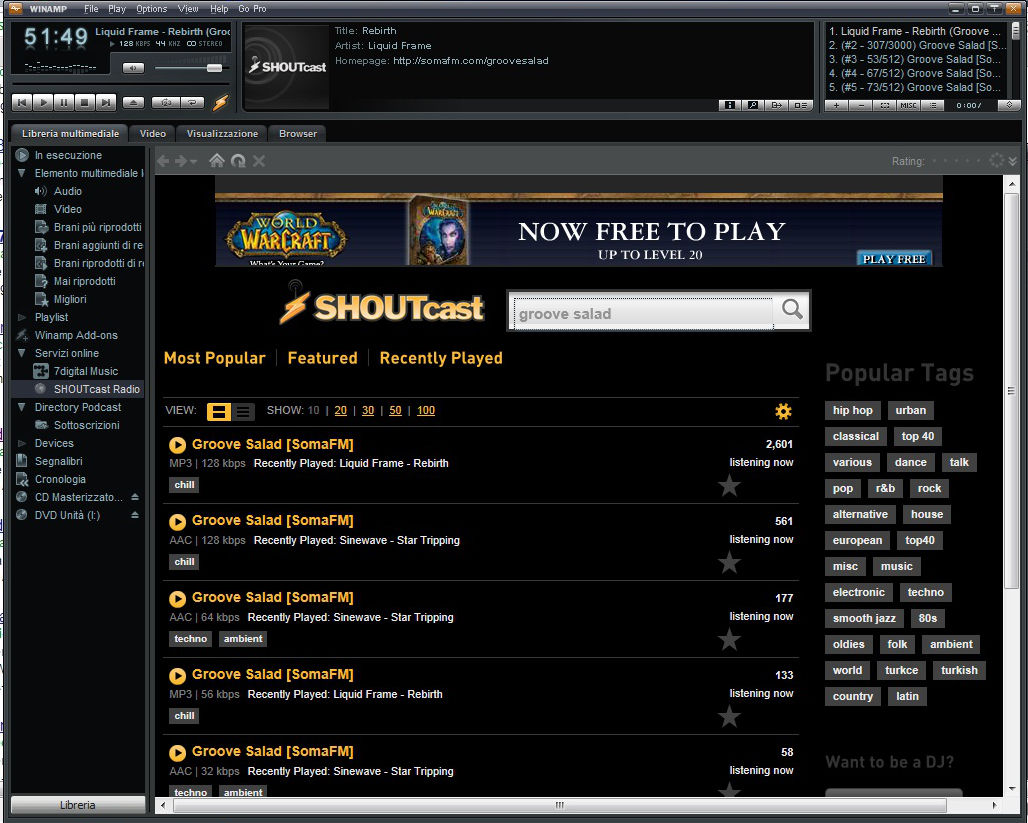
Task: Expand the Playlist tree node
Action: click(22, 317)
